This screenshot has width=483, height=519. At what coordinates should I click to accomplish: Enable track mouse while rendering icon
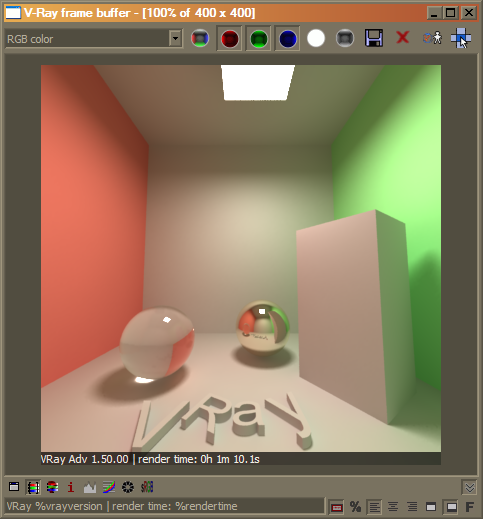461,38
